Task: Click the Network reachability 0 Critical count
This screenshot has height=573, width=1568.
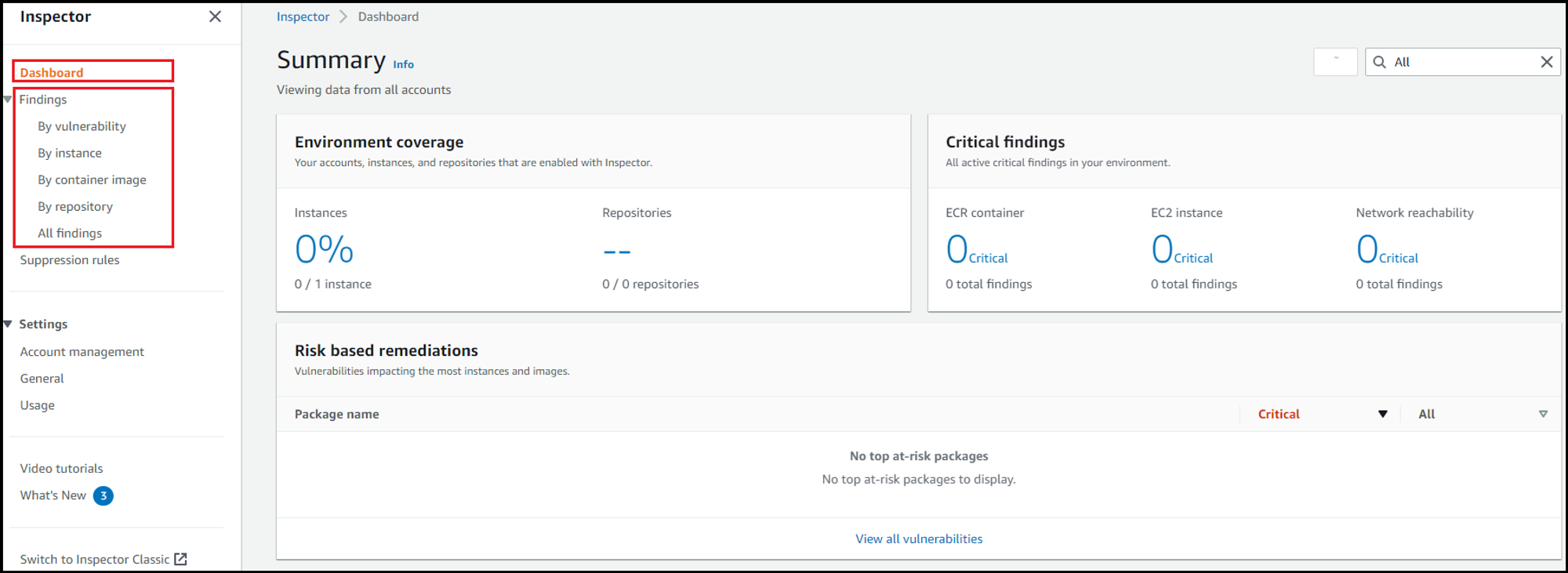Action: pyautogui.click(x=1388, y=249)
